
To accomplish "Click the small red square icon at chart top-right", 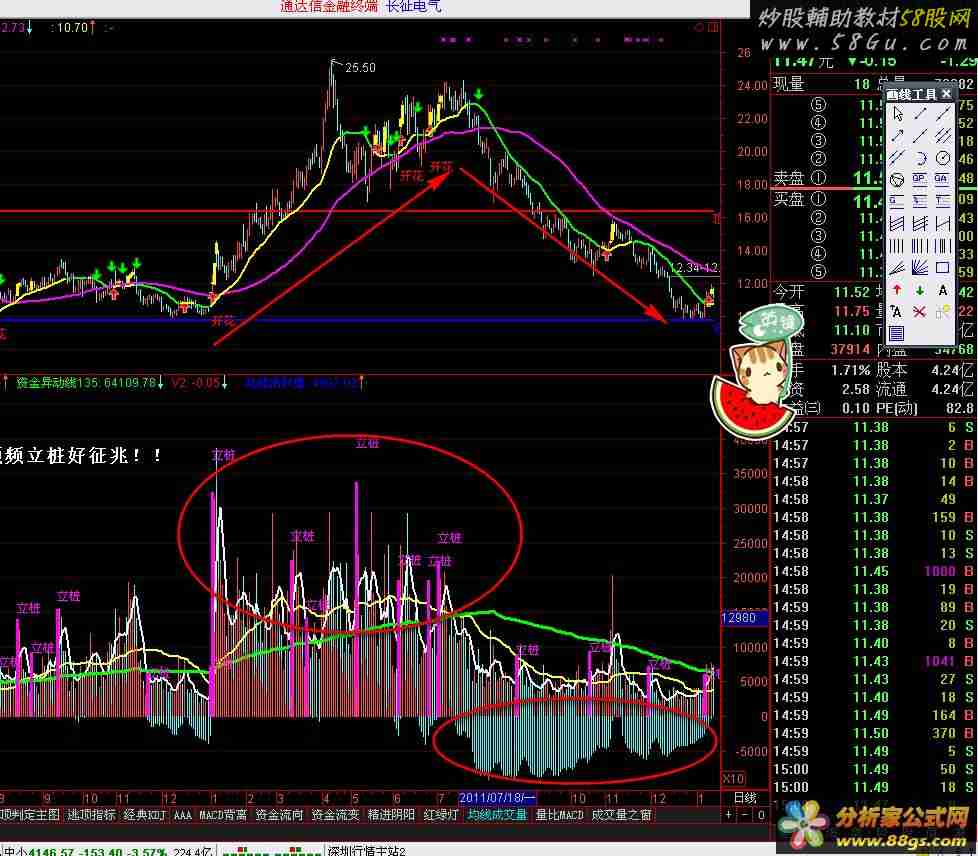I will 713,27.
